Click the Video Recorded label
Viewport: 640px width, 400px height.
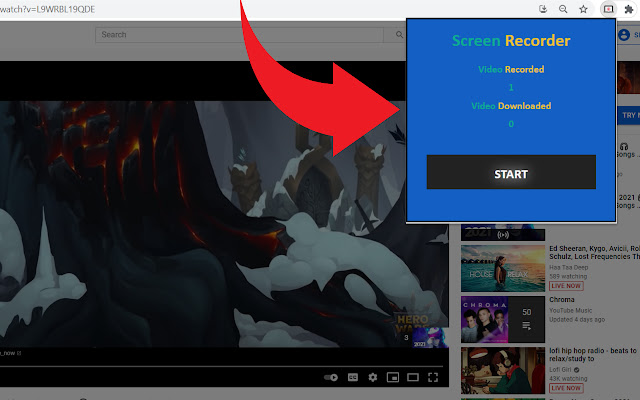511,69
